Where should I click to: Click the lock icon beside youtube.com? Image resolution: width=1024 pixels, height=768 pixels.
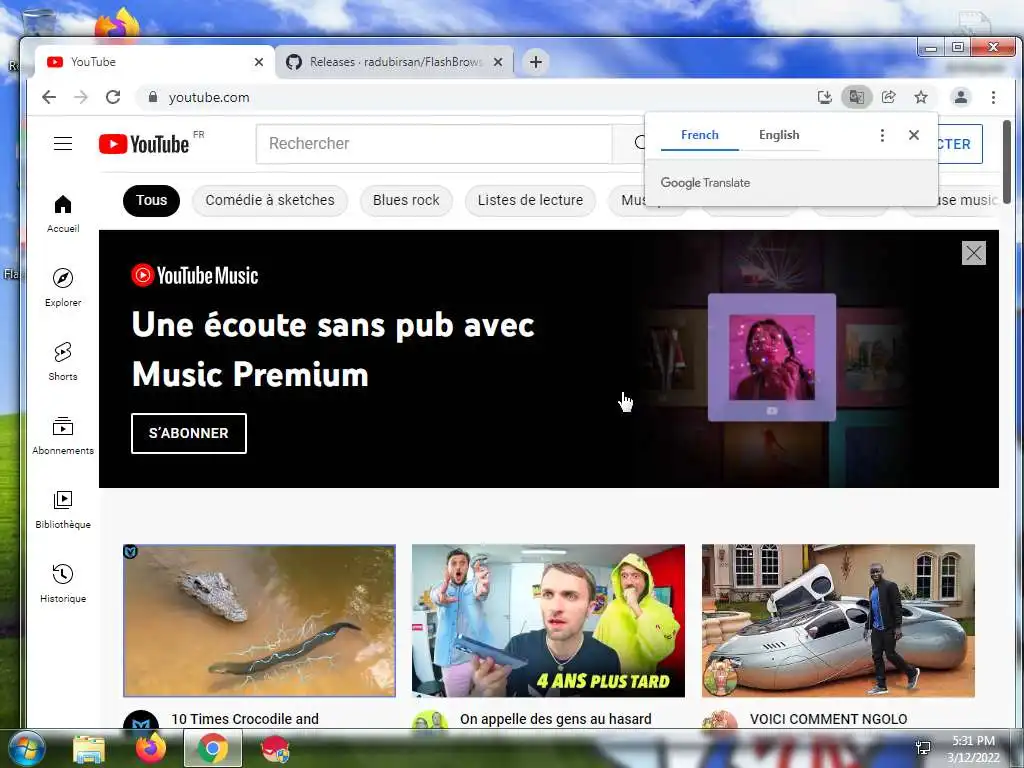click(x=153, y=97)
